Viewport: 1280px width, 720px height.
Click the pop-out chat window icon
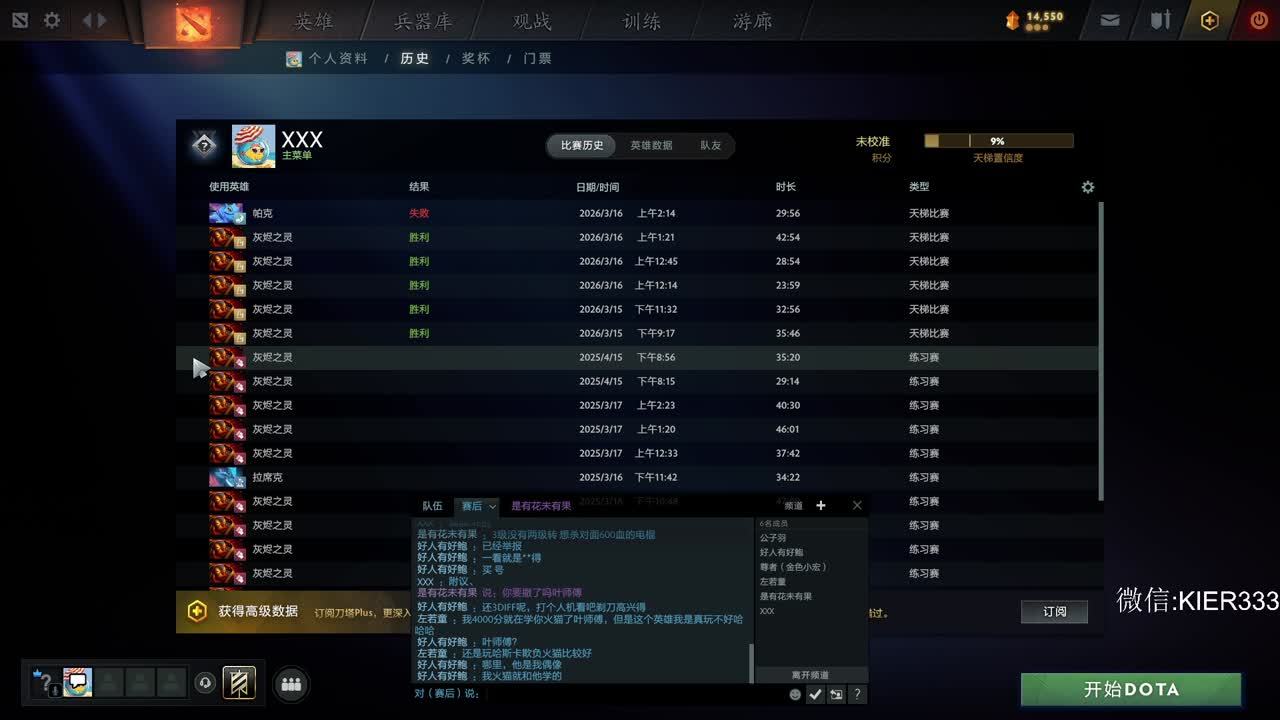coord(836,694)
